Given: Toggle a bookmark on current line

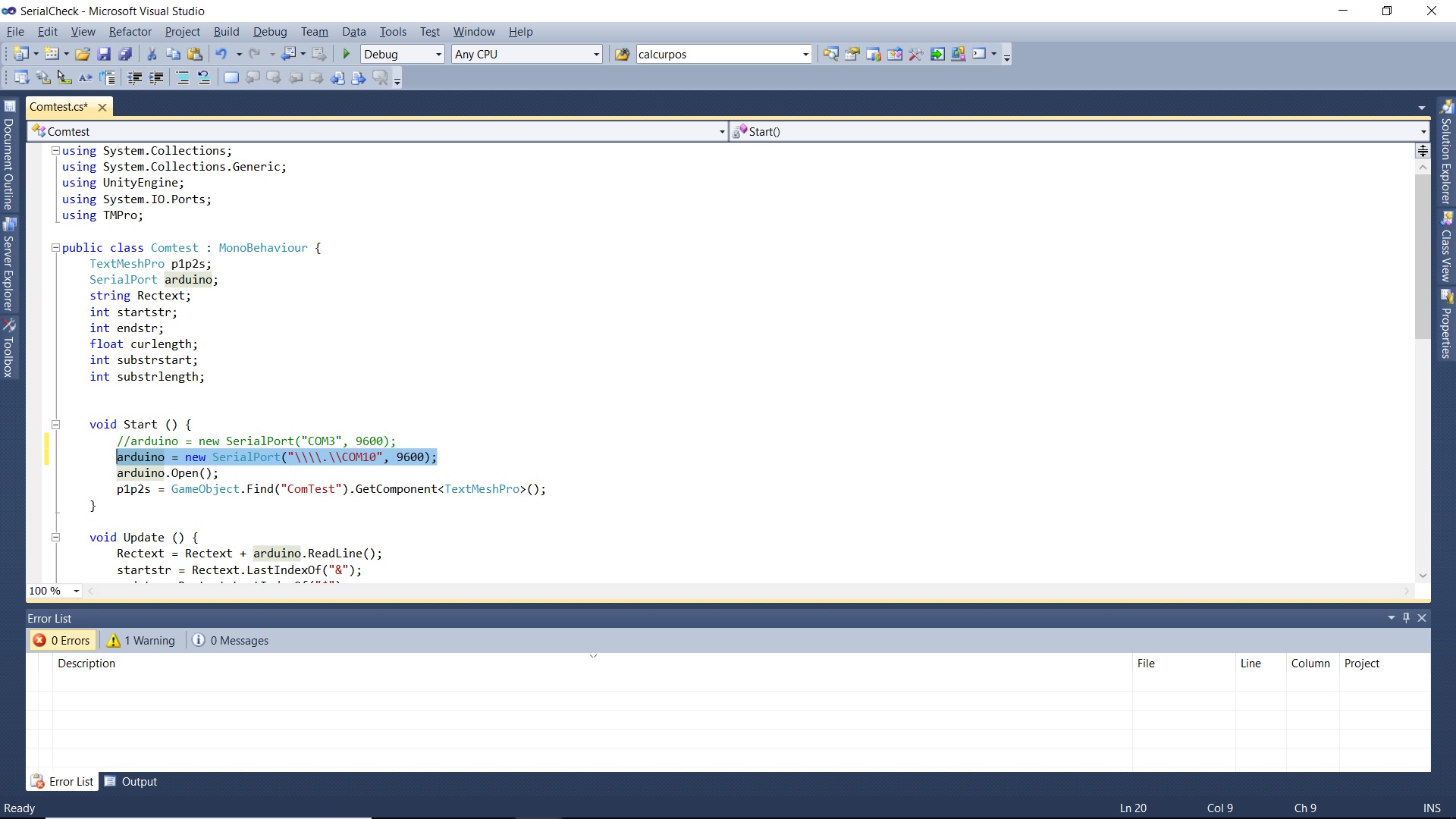Looking at the screenshot, I should [x=231, y=77].
